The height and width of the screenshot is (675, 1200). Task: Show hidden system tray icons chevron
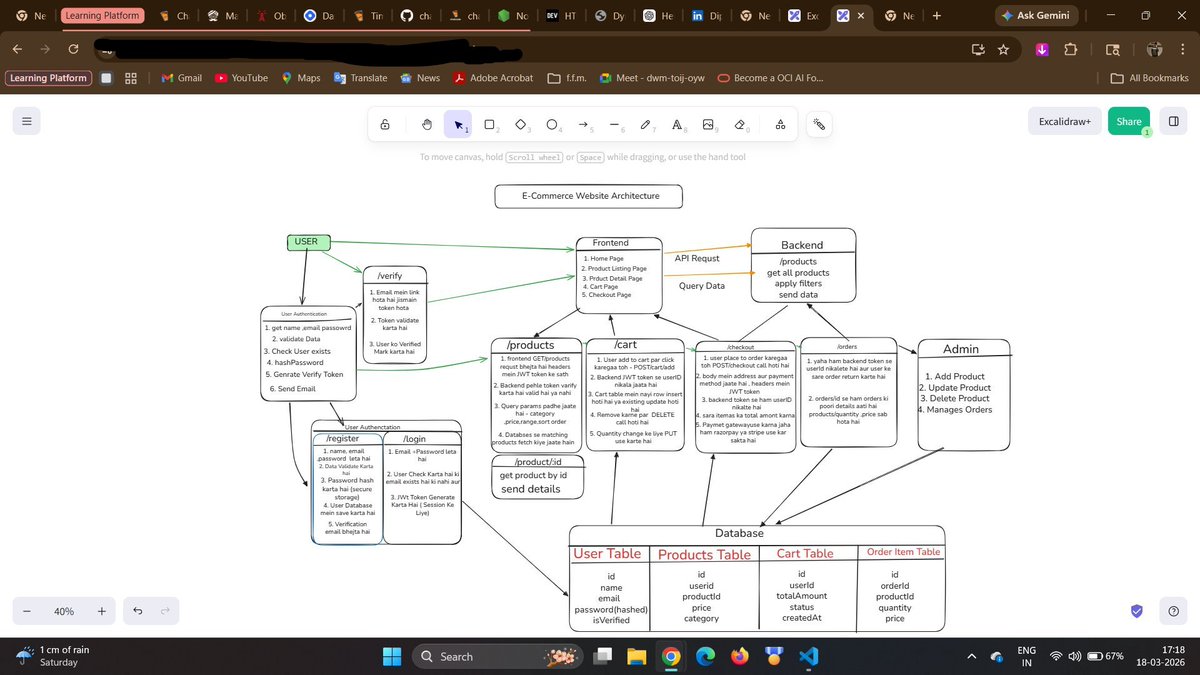click(972, 656)
